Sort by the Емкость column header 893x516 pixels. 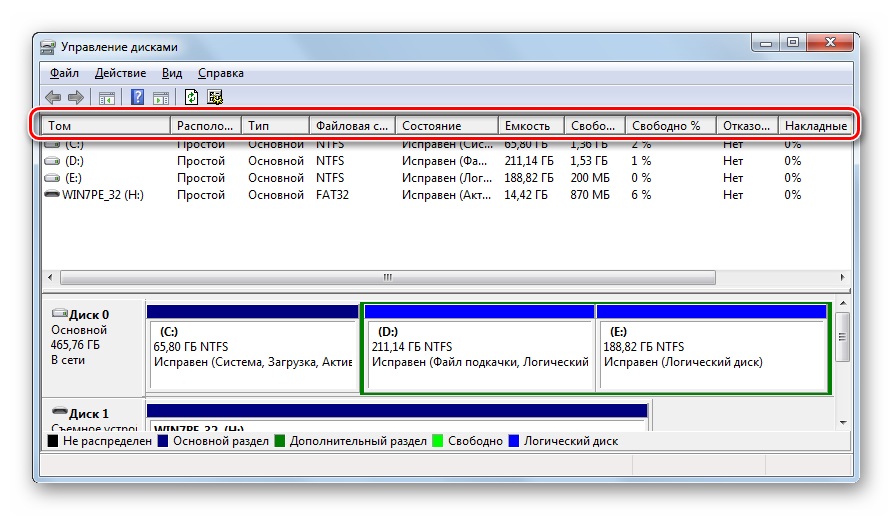(x=530, y=126)
